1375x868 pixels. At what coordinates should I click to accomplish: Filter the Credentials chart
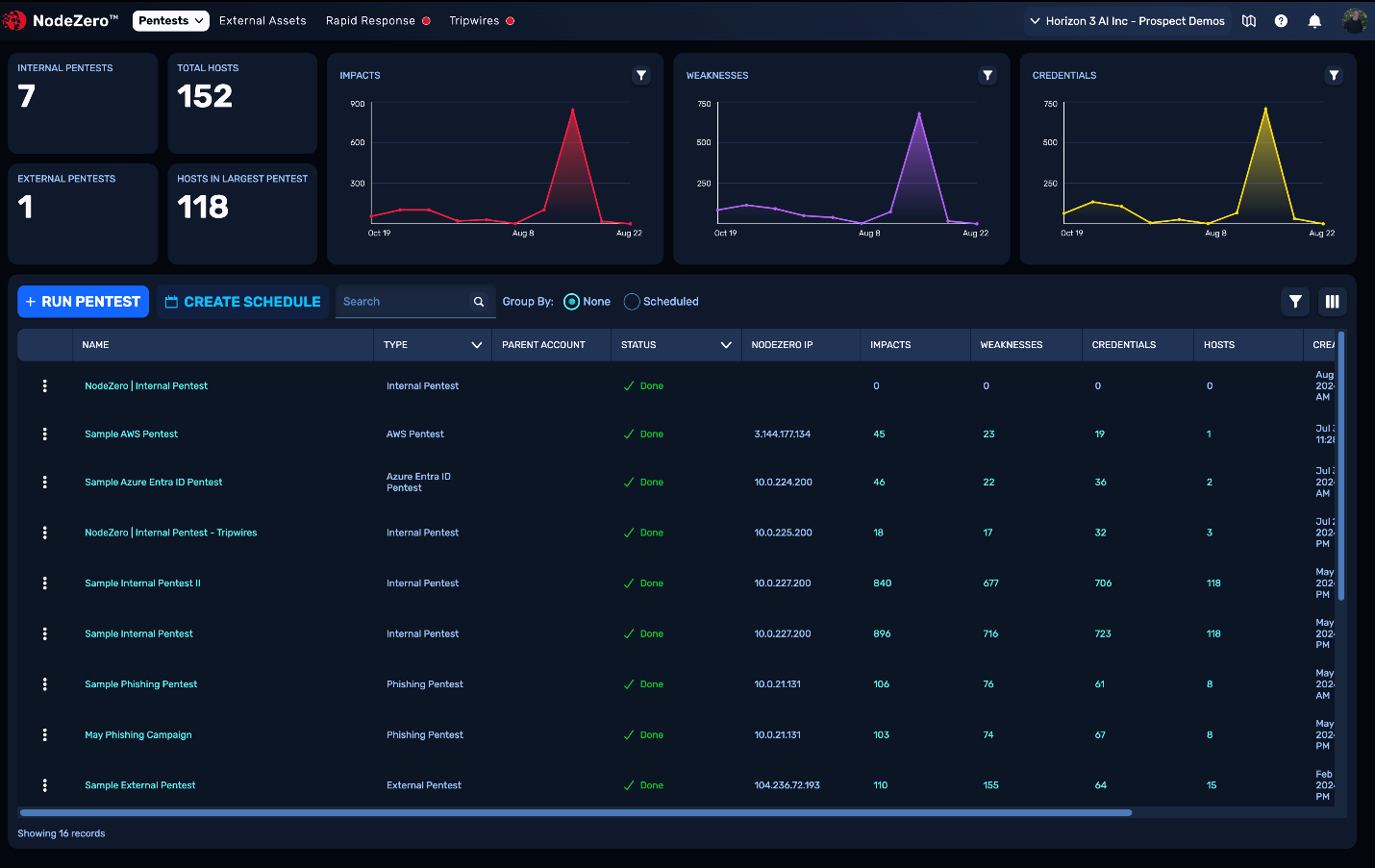1334,75
